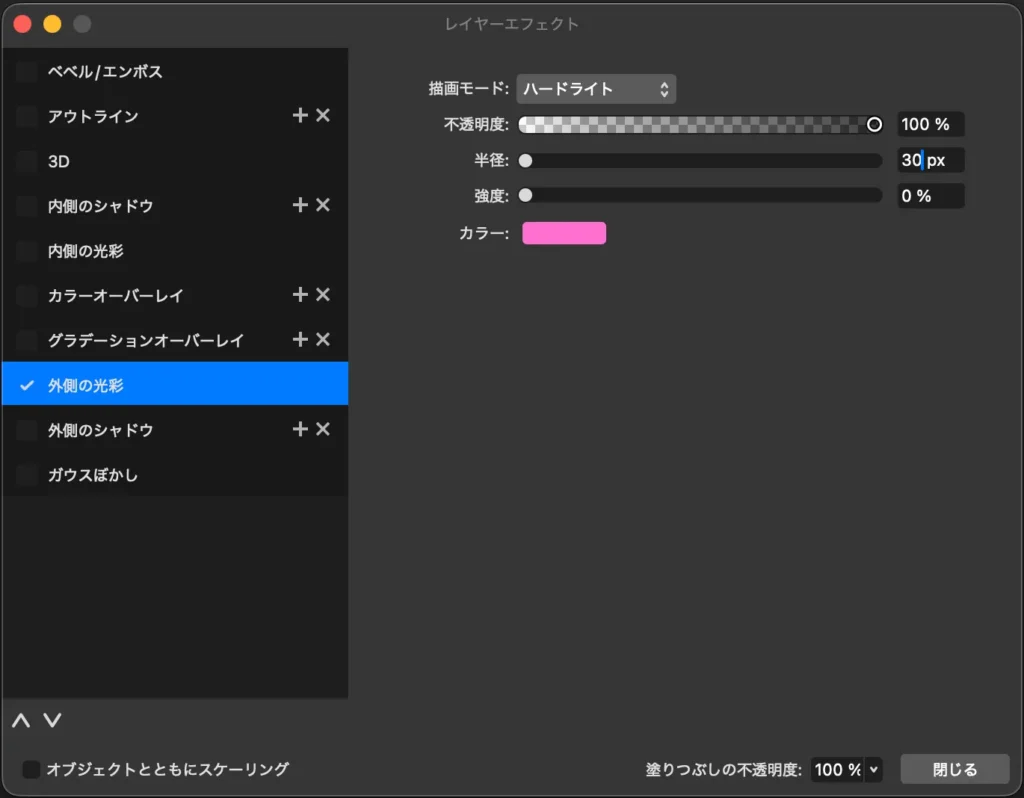Click the 不透明度 slider handle
The height and width of the screenshot is (798, 1024).
[x=876, y=124]
